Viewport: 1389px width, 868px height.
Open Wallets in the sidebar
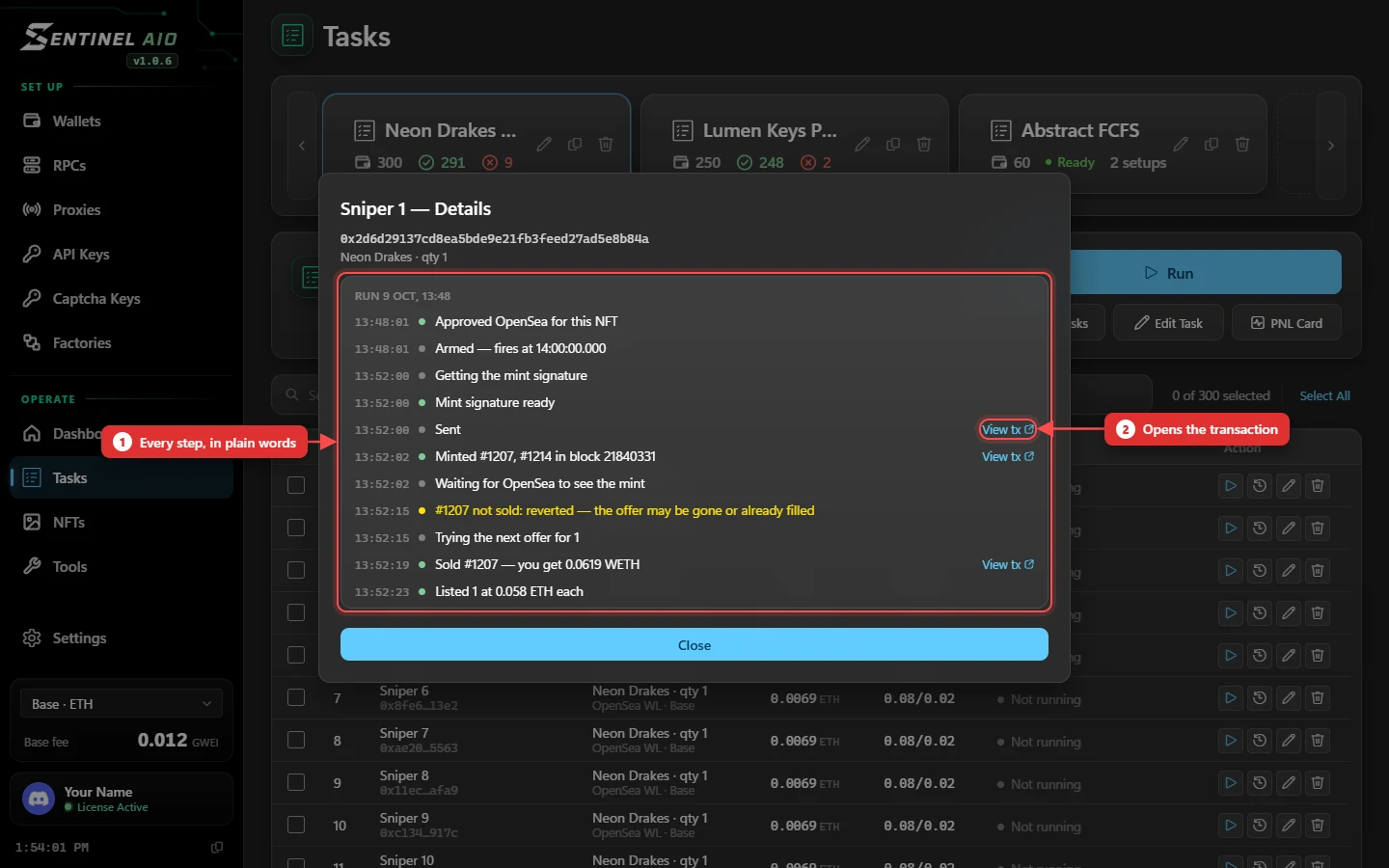click(122, 121)
